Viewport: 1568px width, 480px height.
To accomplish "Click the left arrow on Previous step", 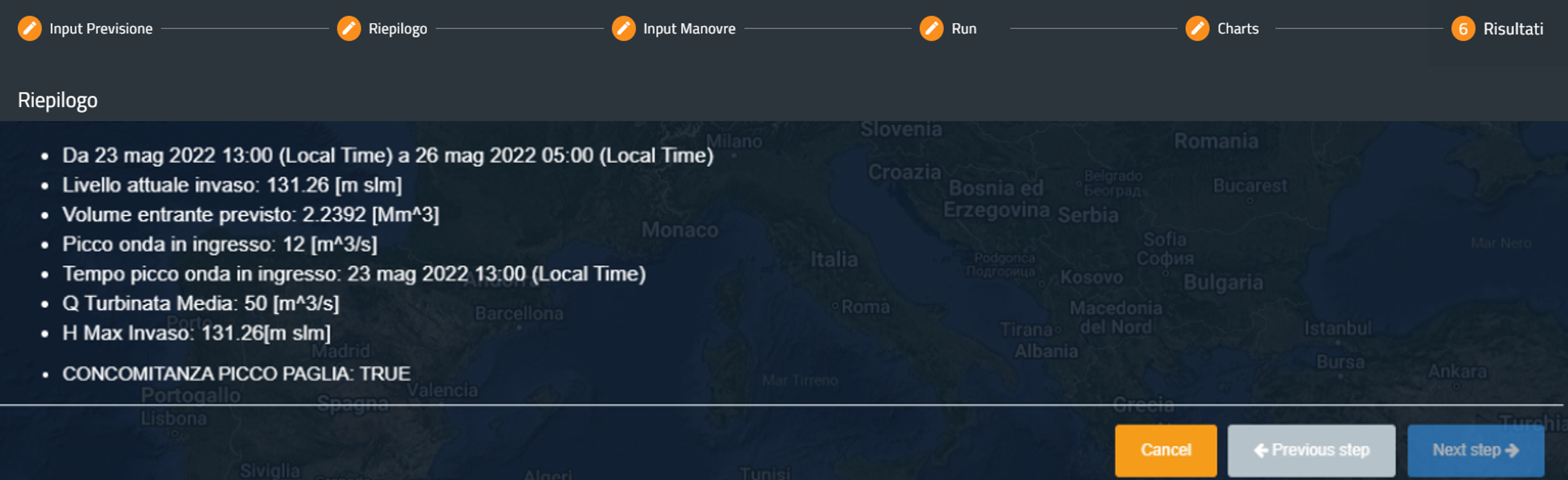I will tap(1261, 450).
